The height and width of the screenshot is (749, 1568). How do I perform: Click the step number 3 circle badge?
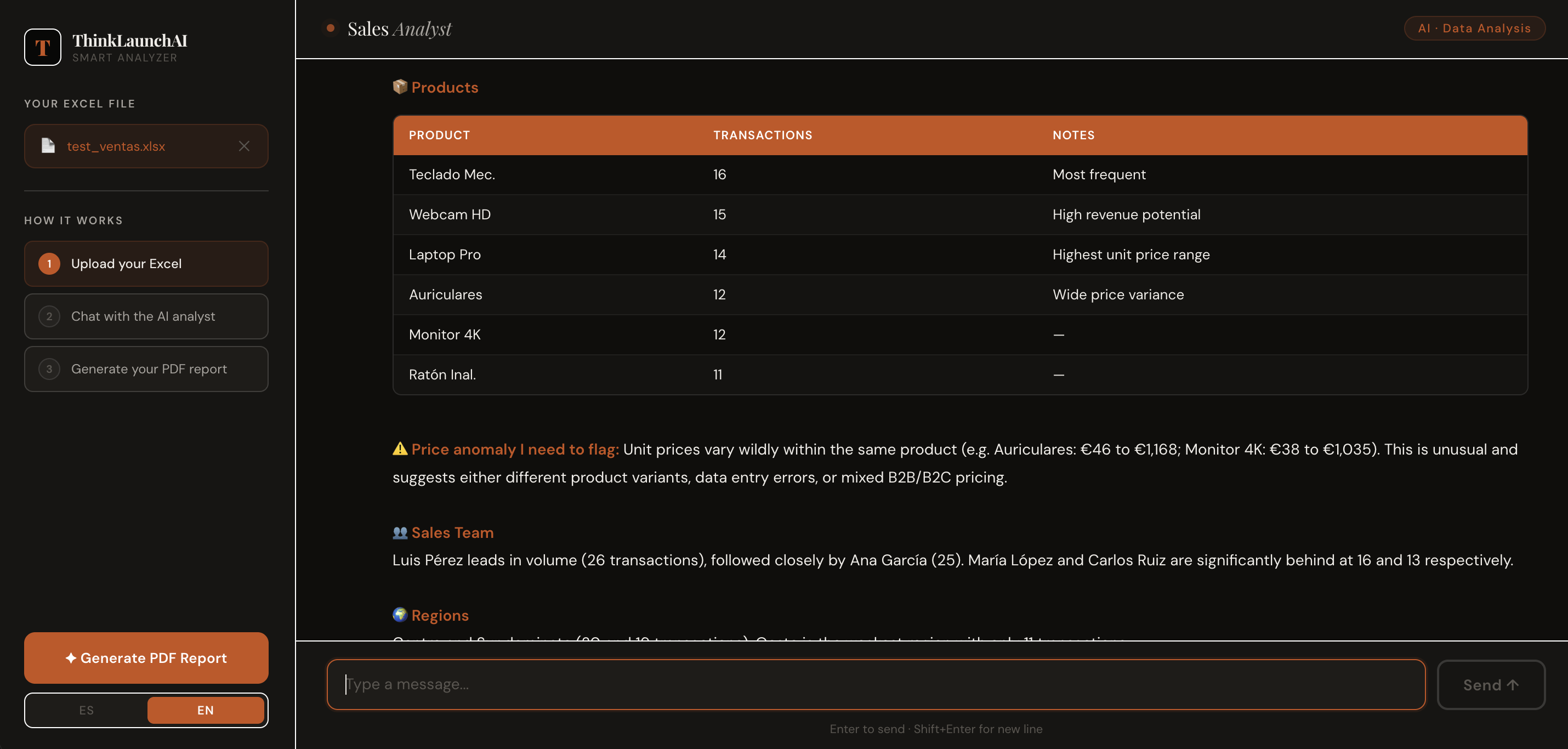(x=49, y=369)
